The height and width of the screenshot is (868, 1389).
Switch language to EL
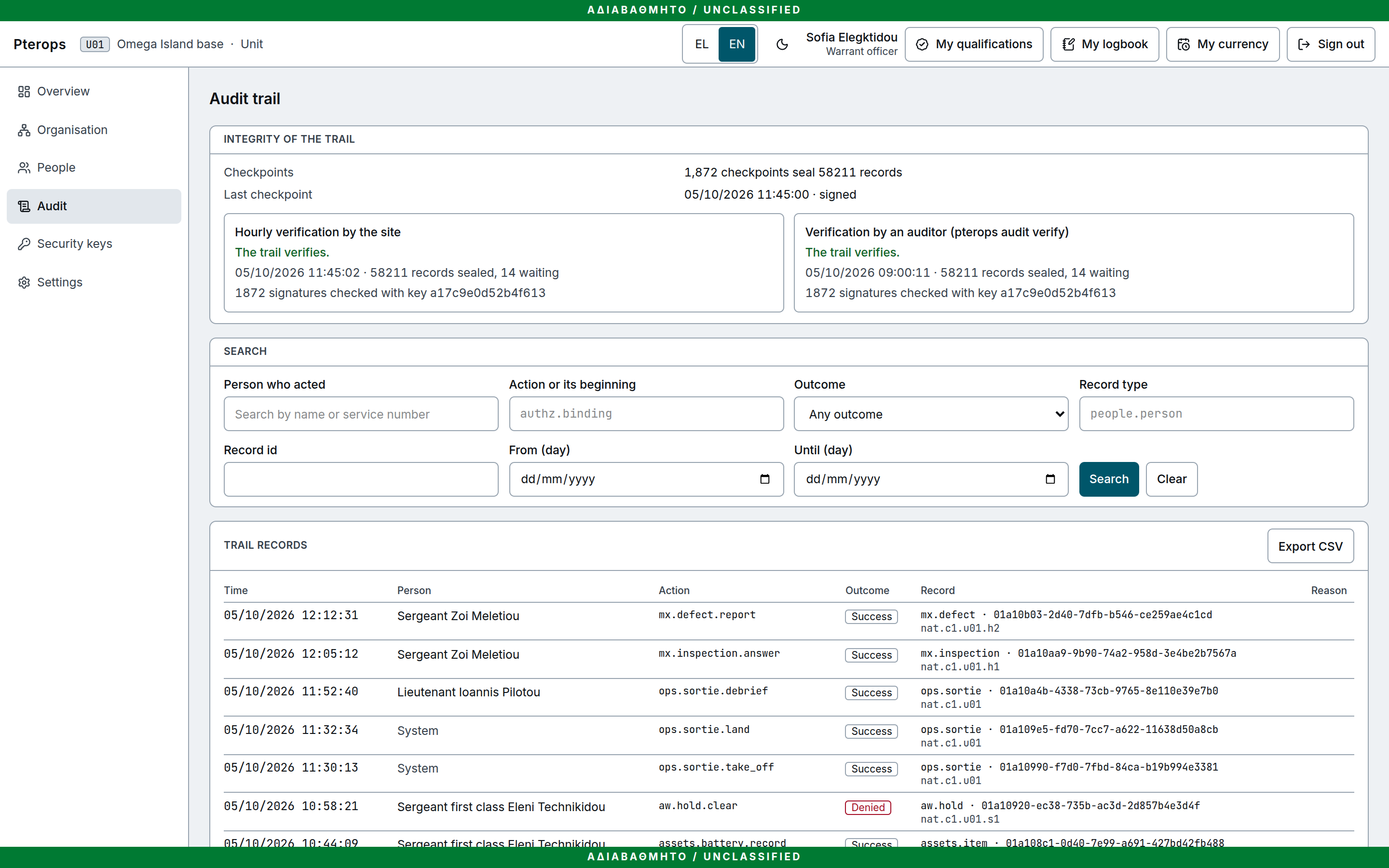[x=701, y=44]
